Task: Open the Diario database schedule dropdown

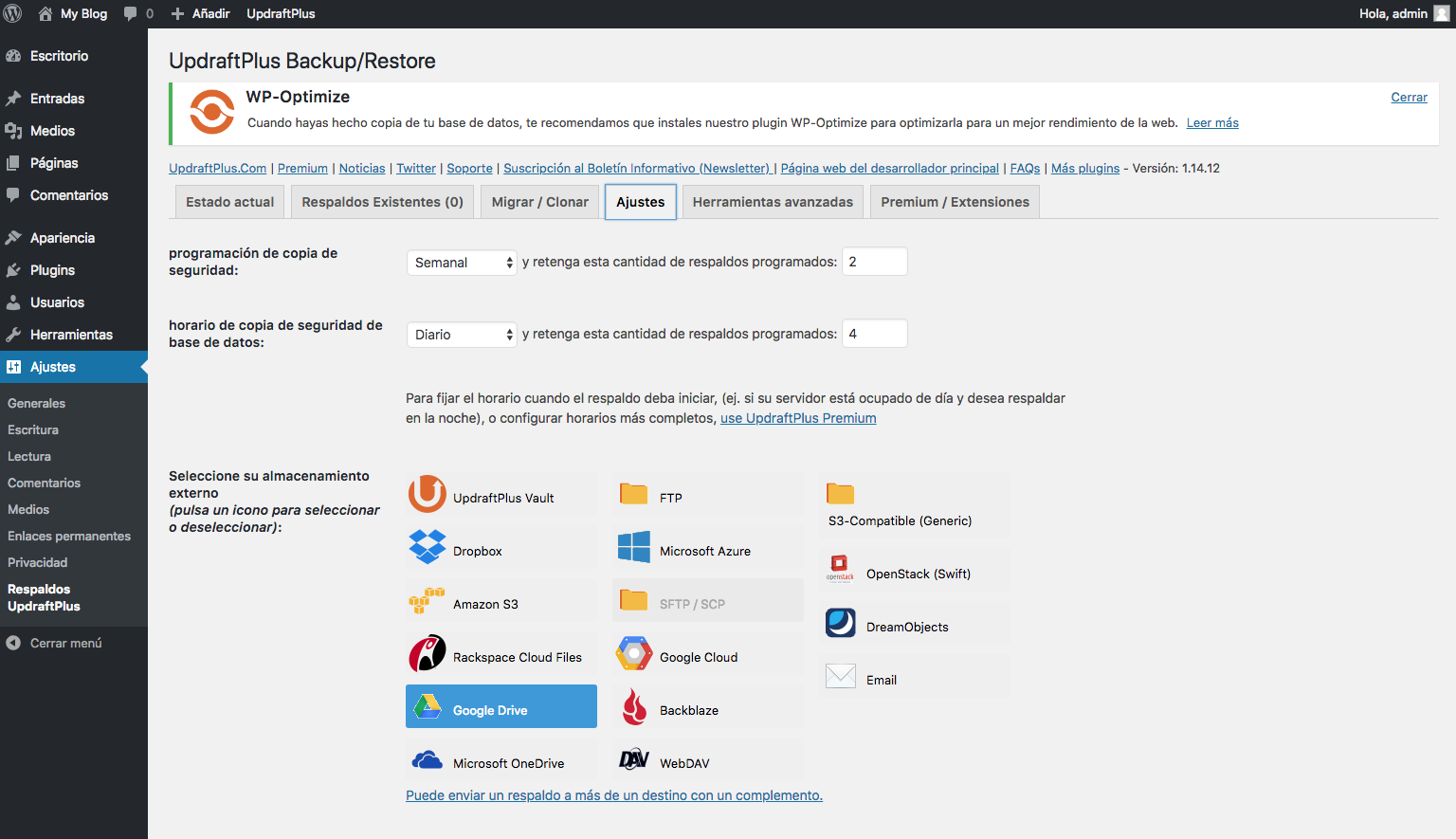Action: point(462,335)
